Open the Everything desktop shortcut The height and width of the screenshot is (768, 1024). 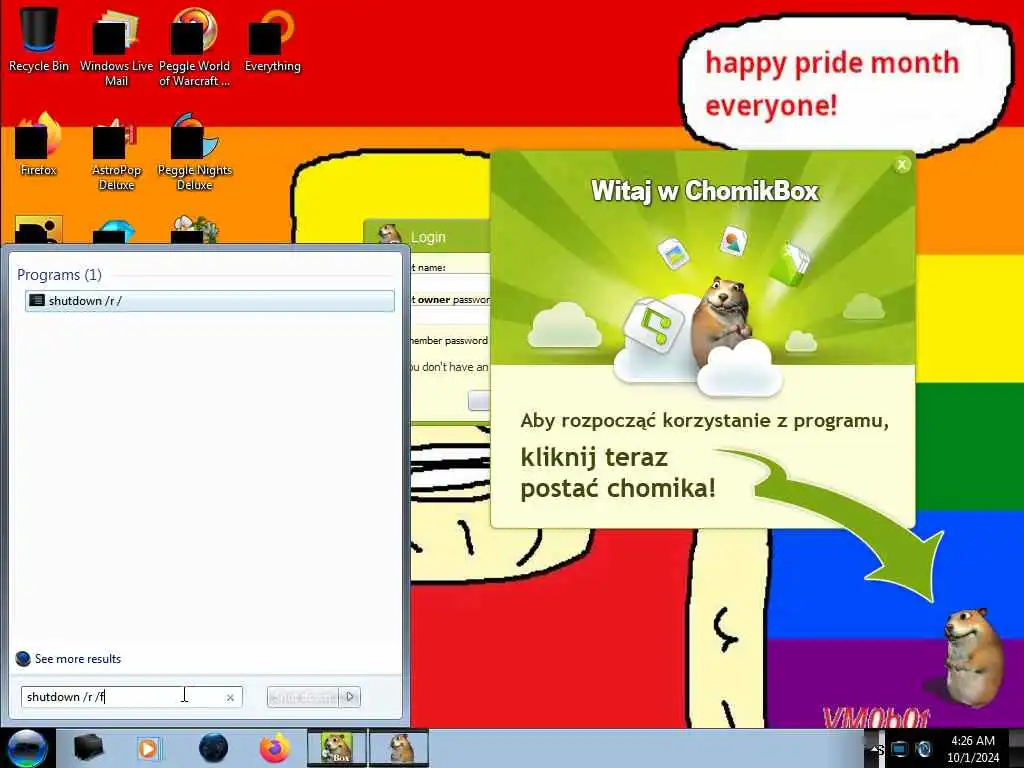click(273, 40)
